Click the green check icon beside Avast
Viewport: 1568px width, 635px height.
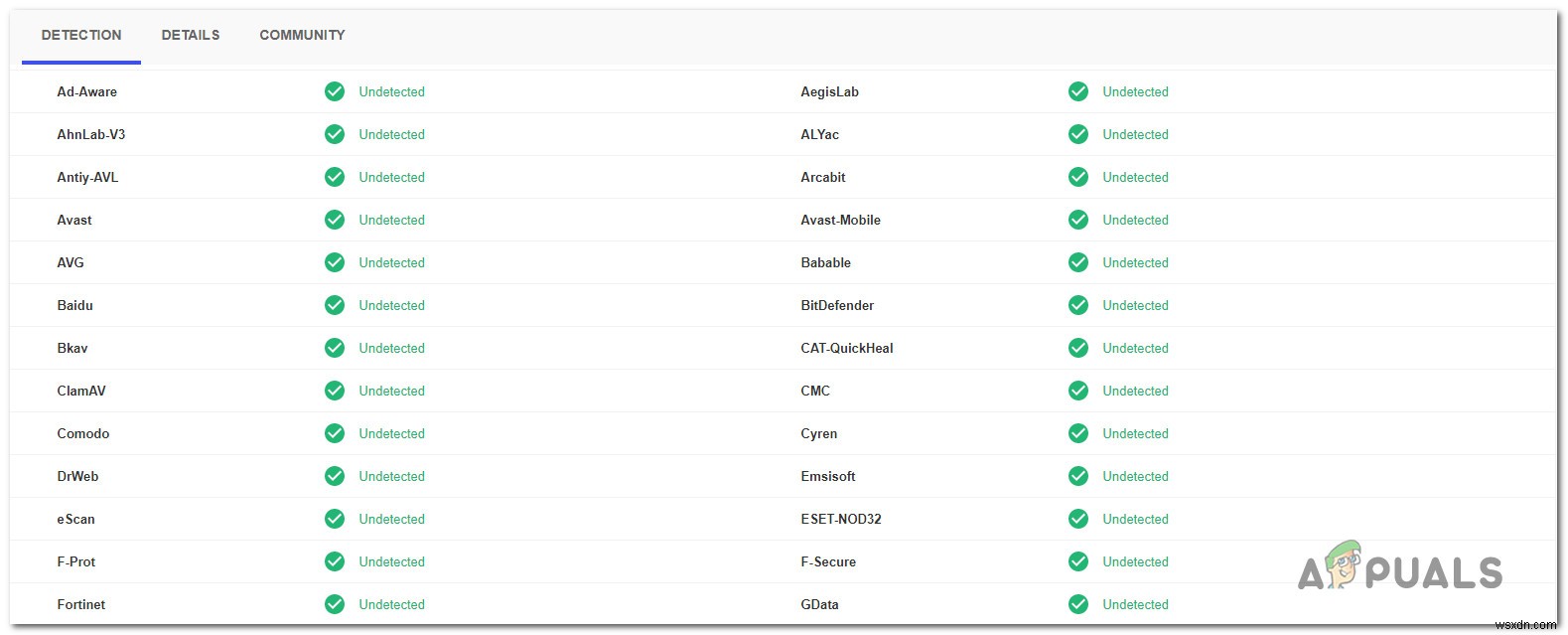[335, 220]
